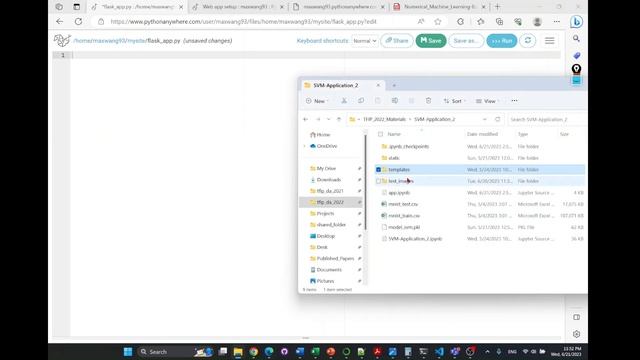Switch to the Web app setup browser tab

coord(238,7)
